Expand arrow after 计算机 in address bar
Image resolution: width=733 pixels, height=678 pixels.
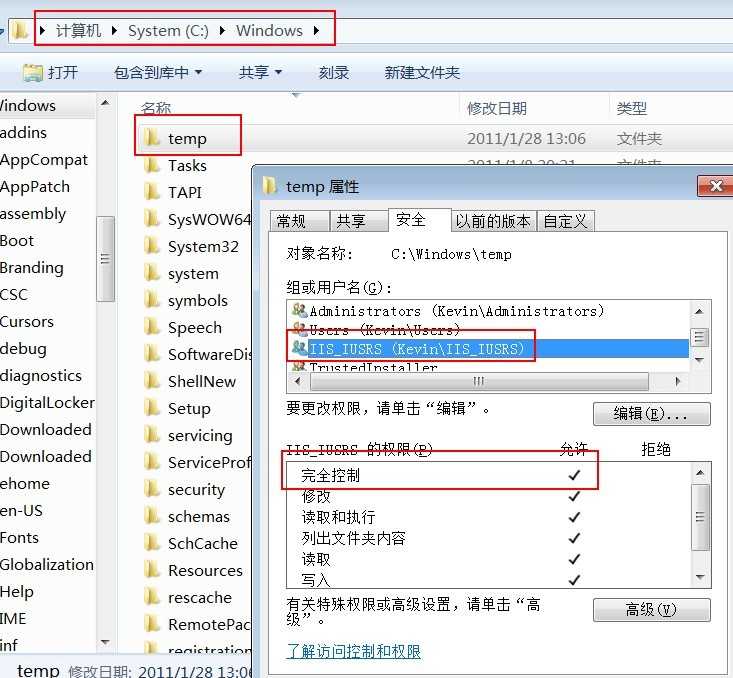coord(115,31)
